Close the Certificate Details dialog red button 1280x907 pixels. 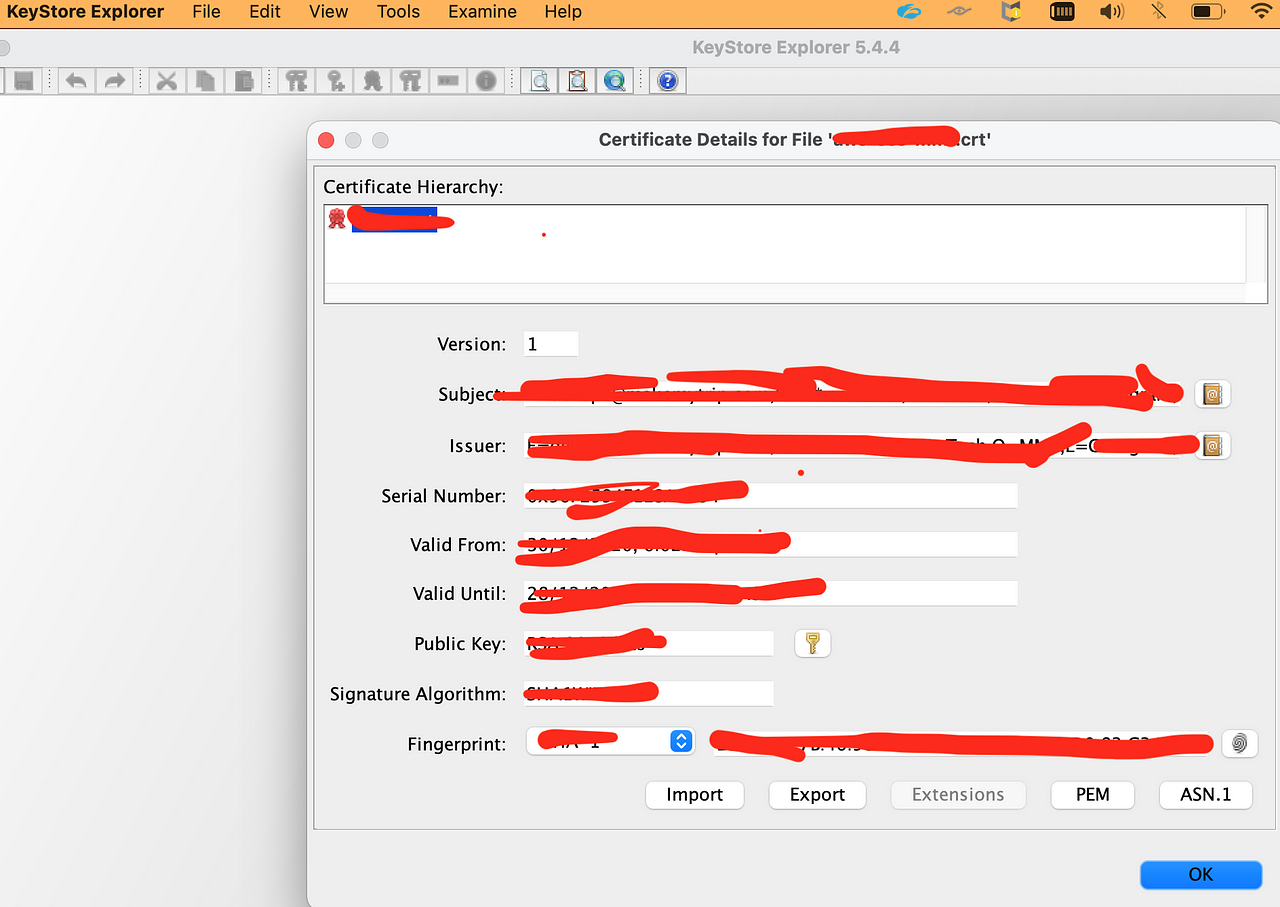326,140
